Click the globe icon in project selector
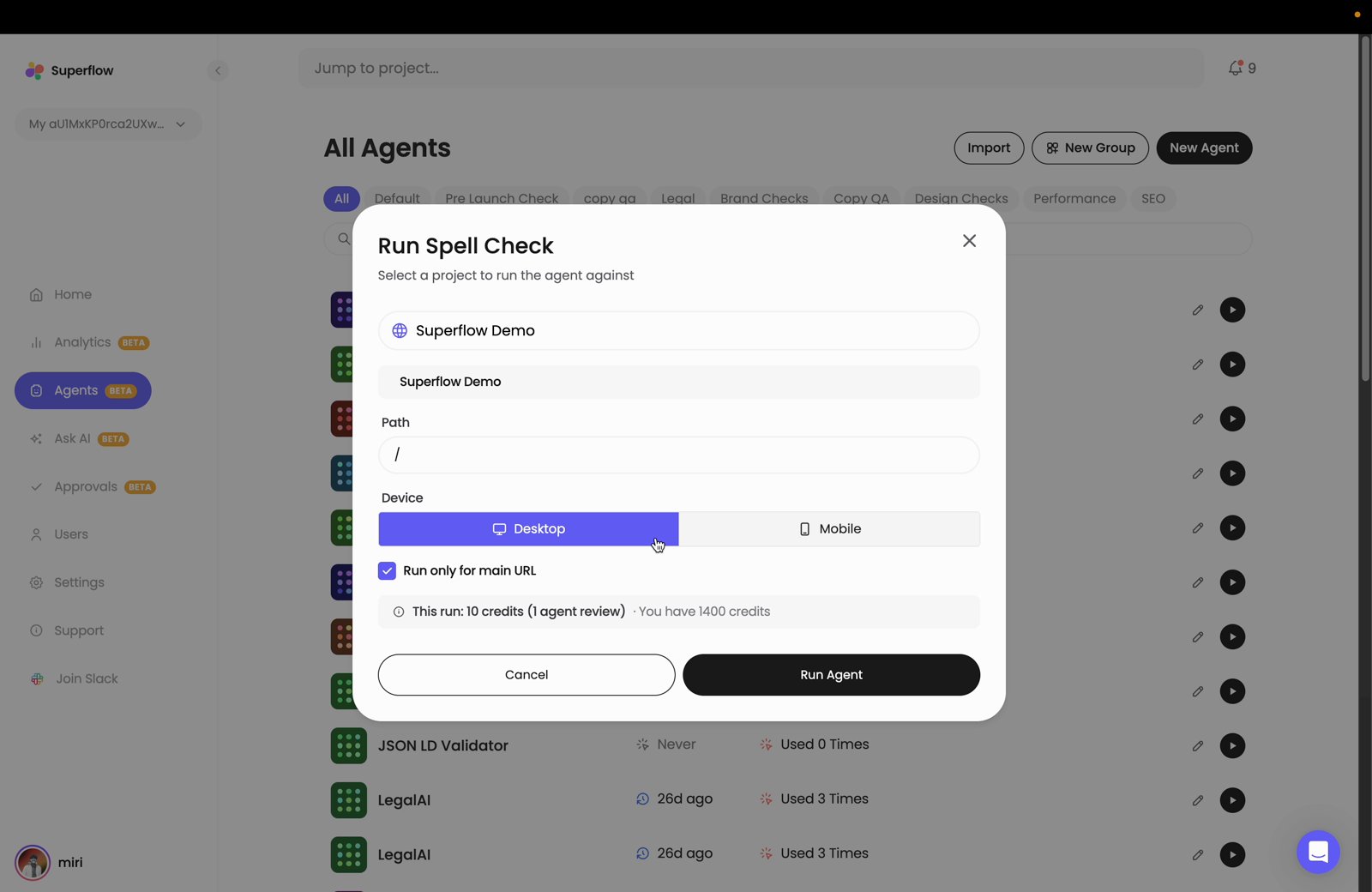The image size is (1372, 892). coord(400,331)
